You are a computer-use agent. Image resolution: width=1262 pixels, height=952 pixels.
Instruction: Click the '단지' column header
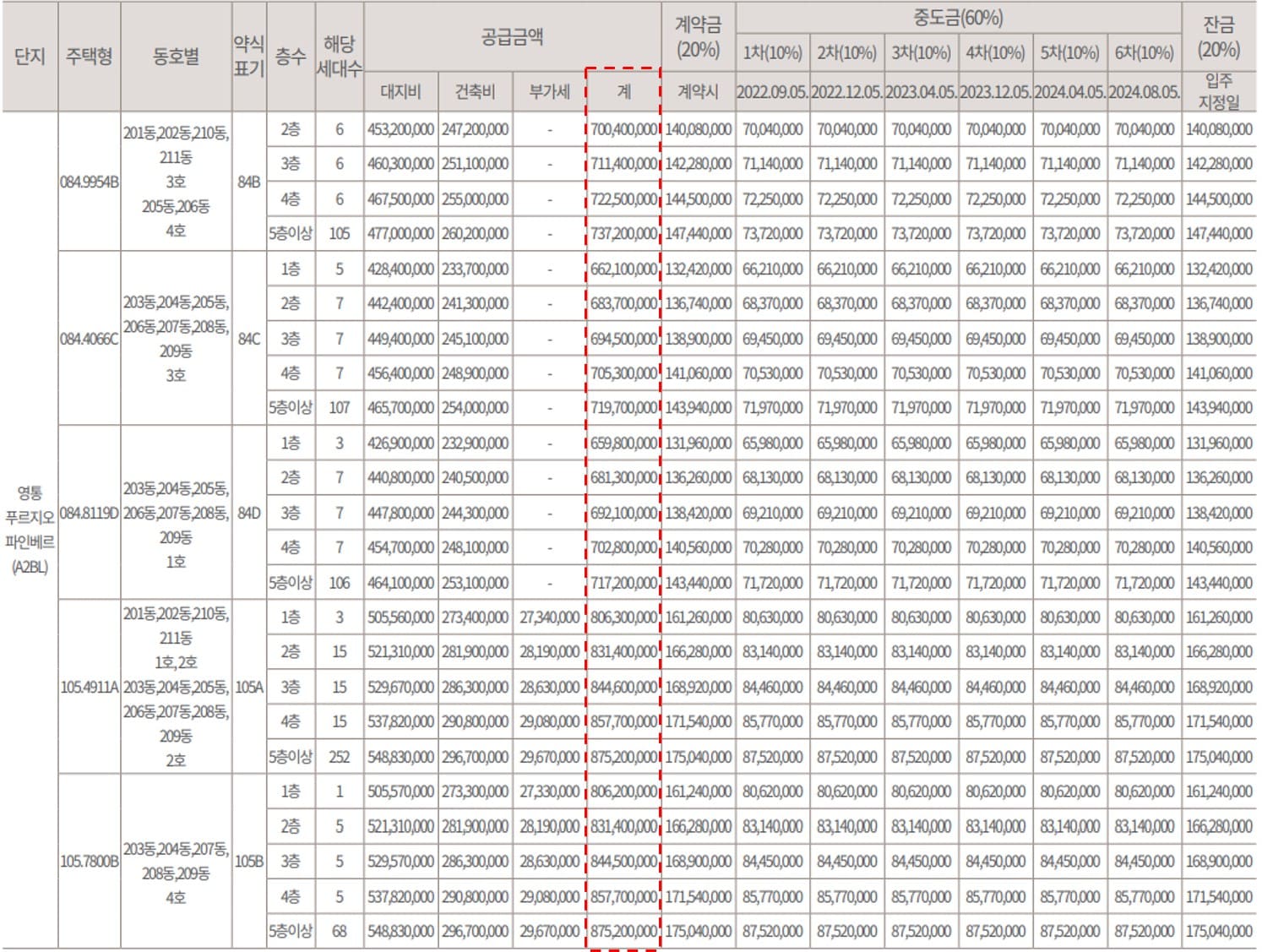pyautogui.click(x=30, y=57)
